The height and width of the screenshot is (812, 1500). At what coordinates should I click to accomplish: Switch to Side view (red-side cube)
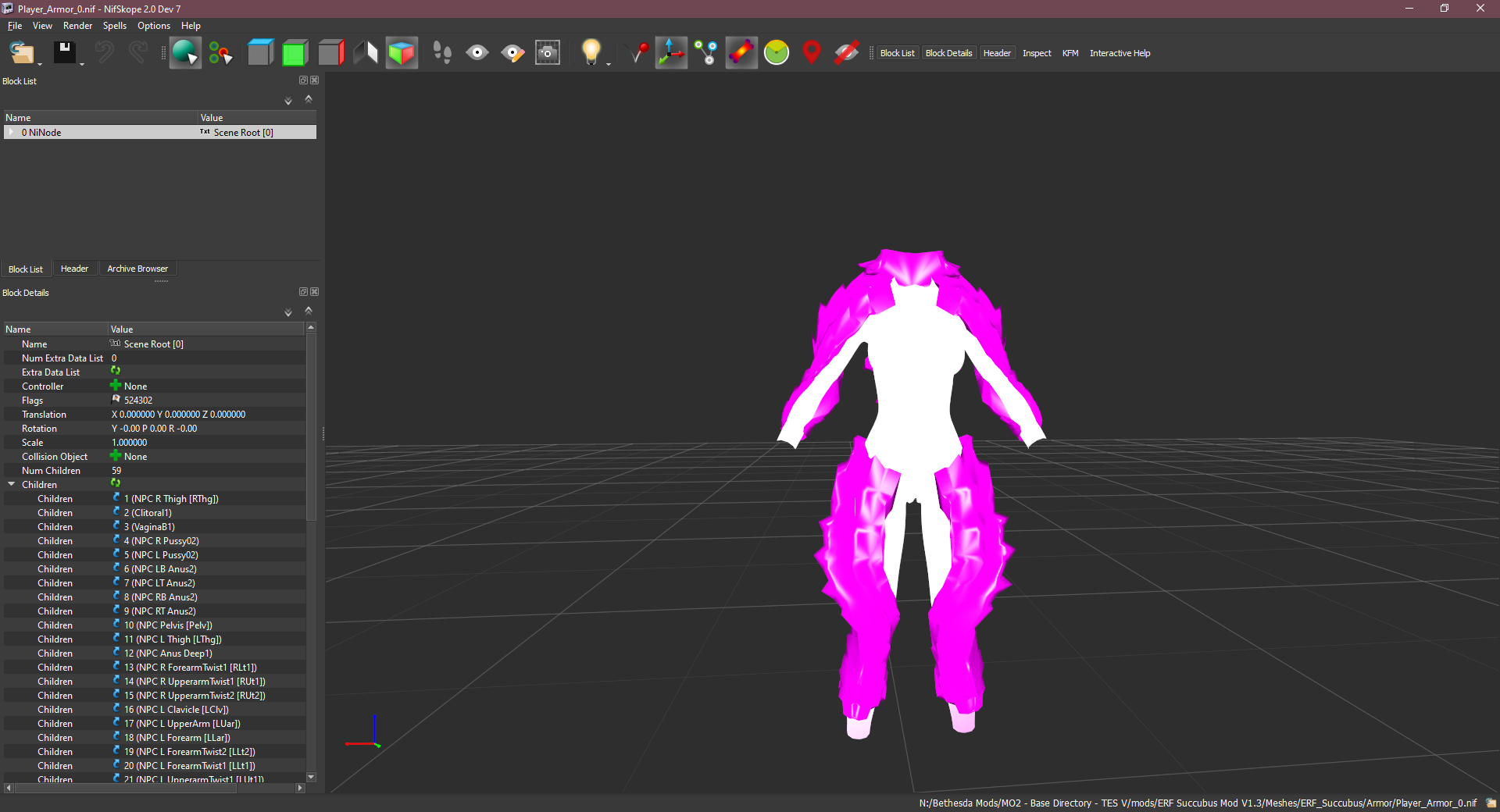coord(330,53)
